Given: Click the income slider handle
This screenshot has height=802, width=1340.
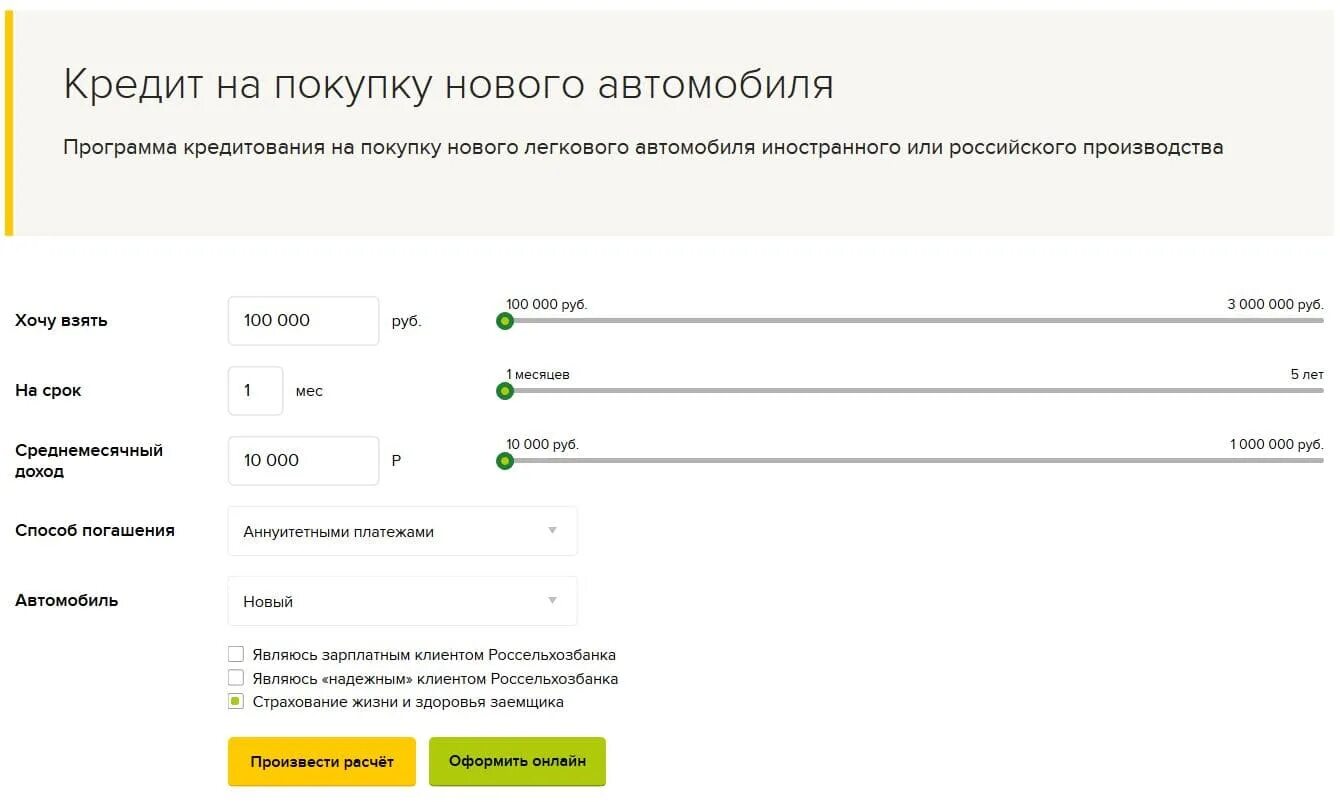Looking at the screenshot, I should point(505,461).
